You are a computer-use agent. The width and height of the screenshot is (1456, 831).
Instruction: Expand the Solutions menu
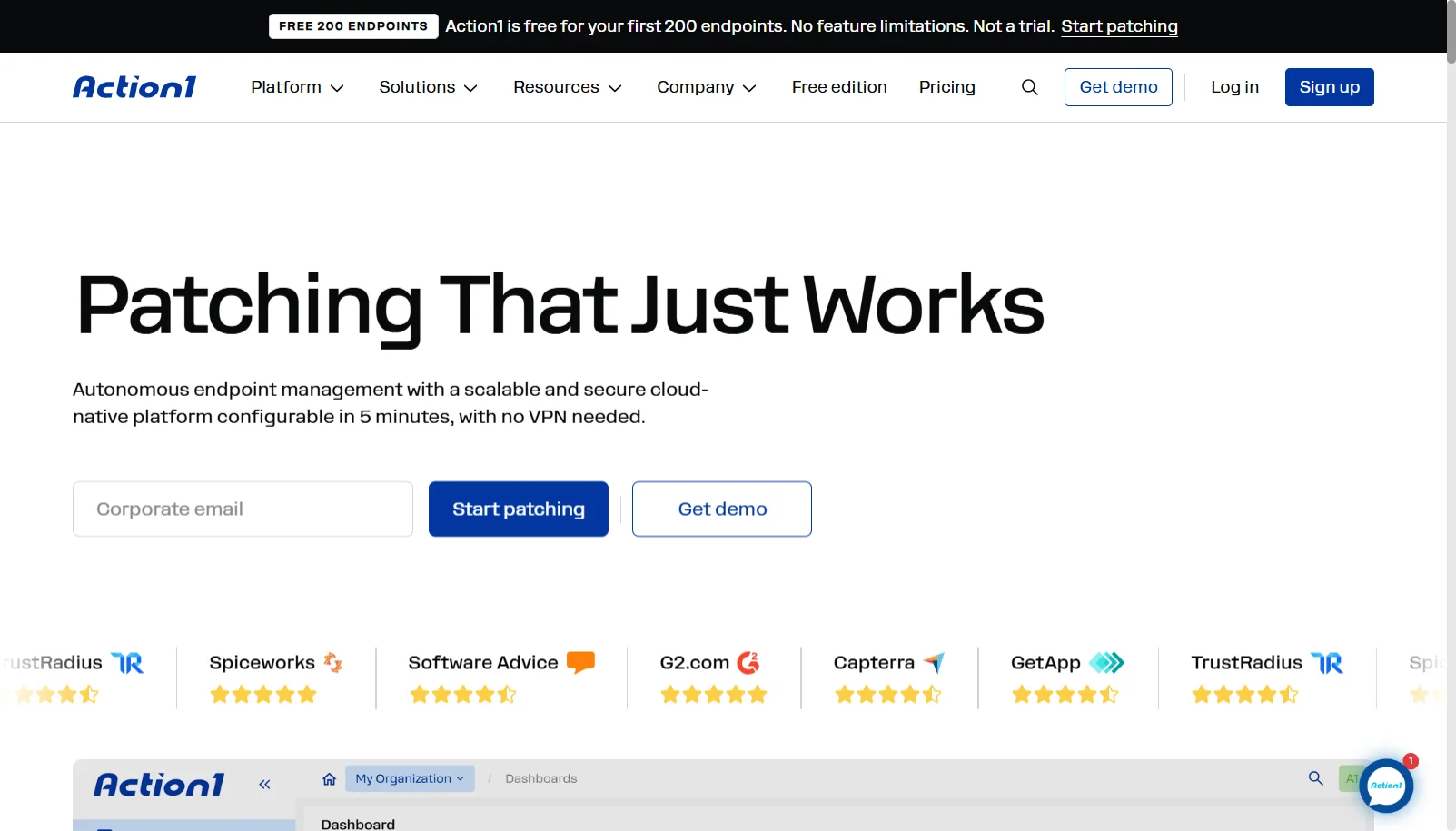tap(428, 87)
